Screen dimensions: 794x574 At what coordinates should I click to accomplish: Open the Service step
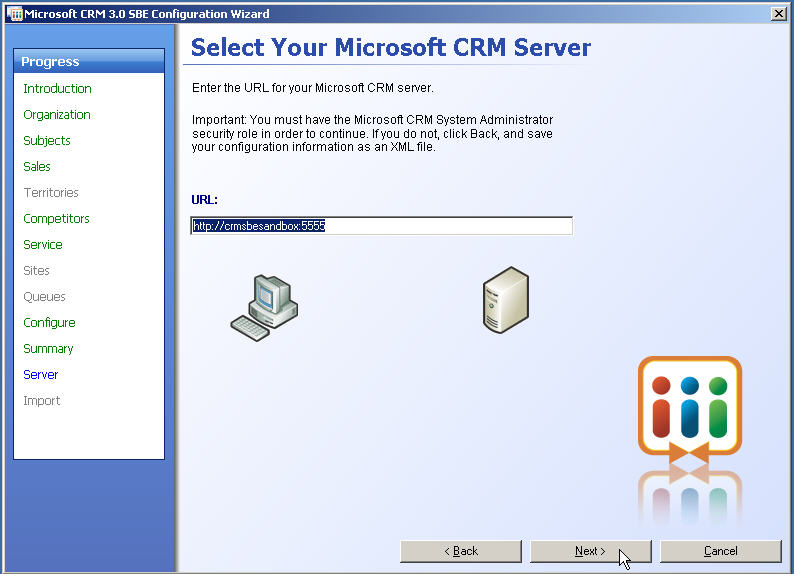(x=43, y=245)
